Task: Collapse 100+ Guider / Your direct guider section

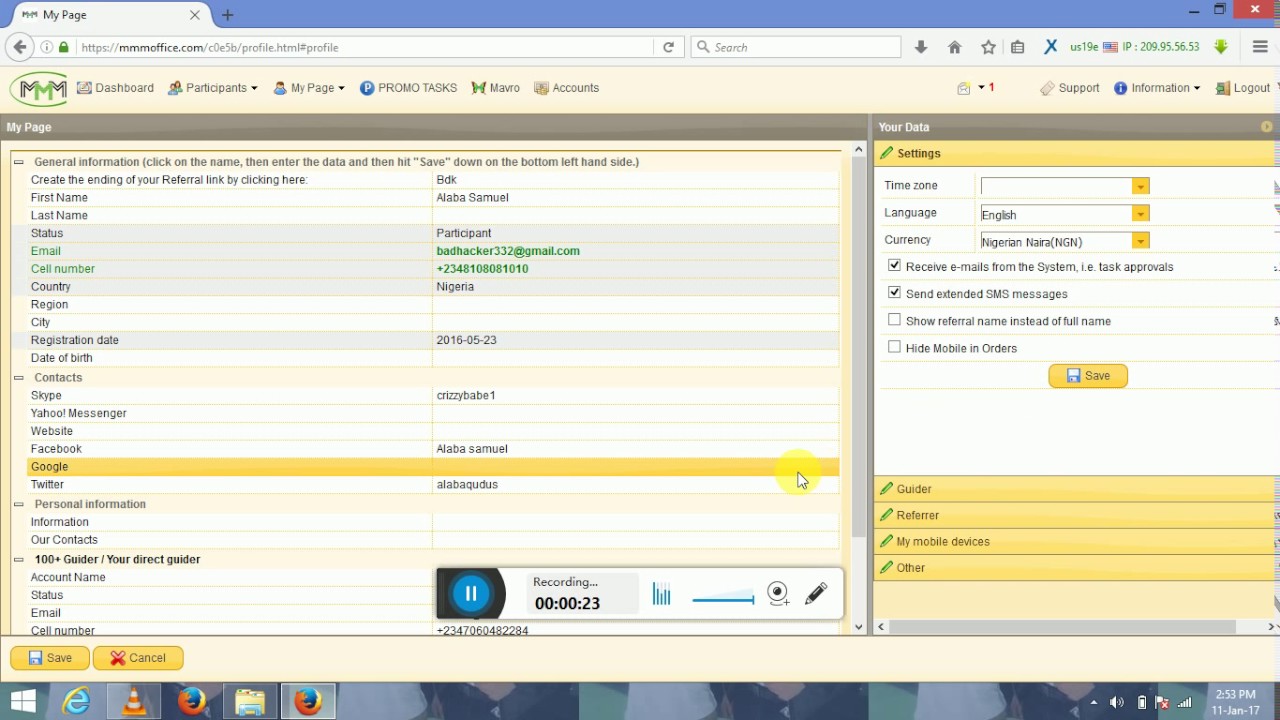Action: tap(18, 560)
